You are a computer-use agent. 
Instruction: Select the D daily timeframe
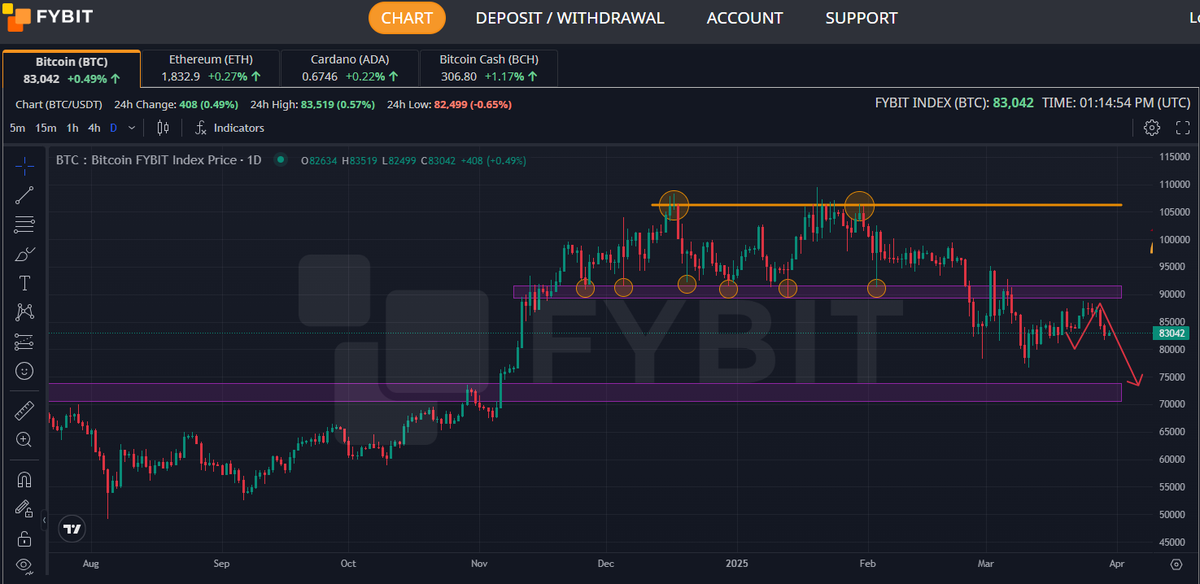tap(113, 128)
